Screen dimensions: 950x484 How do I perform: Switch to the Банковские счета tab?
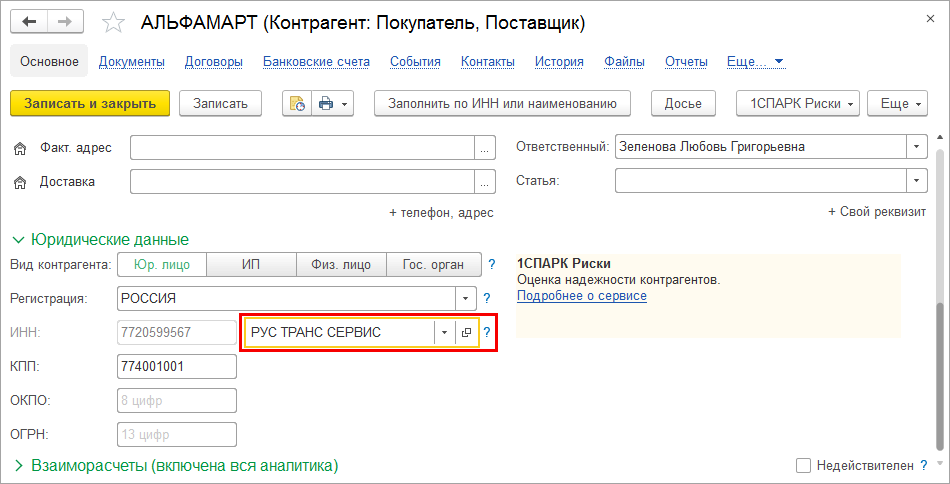tap(316, 61)
